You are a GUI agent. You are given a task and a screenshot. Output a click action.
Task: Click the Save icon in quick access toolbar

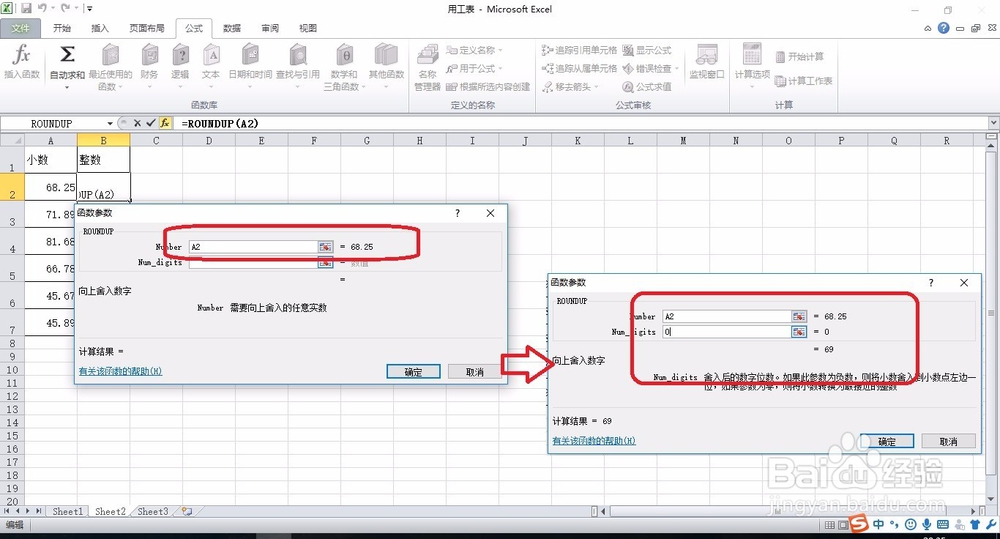point(26,8)
